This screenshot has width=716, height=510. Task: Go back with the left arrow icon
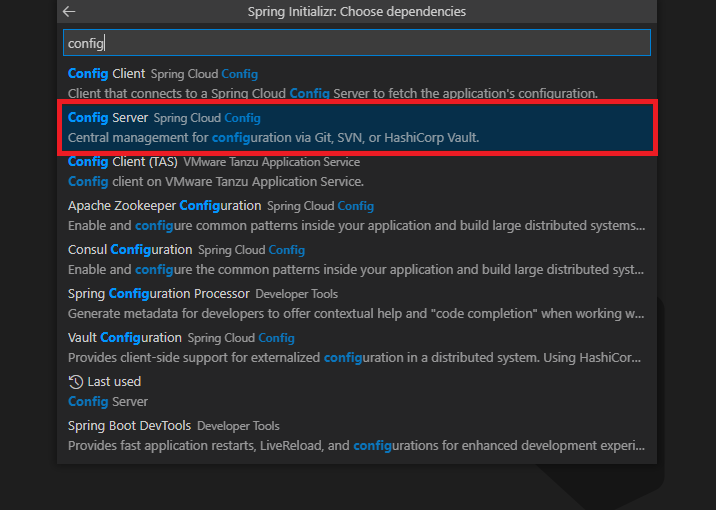[69, 11]
